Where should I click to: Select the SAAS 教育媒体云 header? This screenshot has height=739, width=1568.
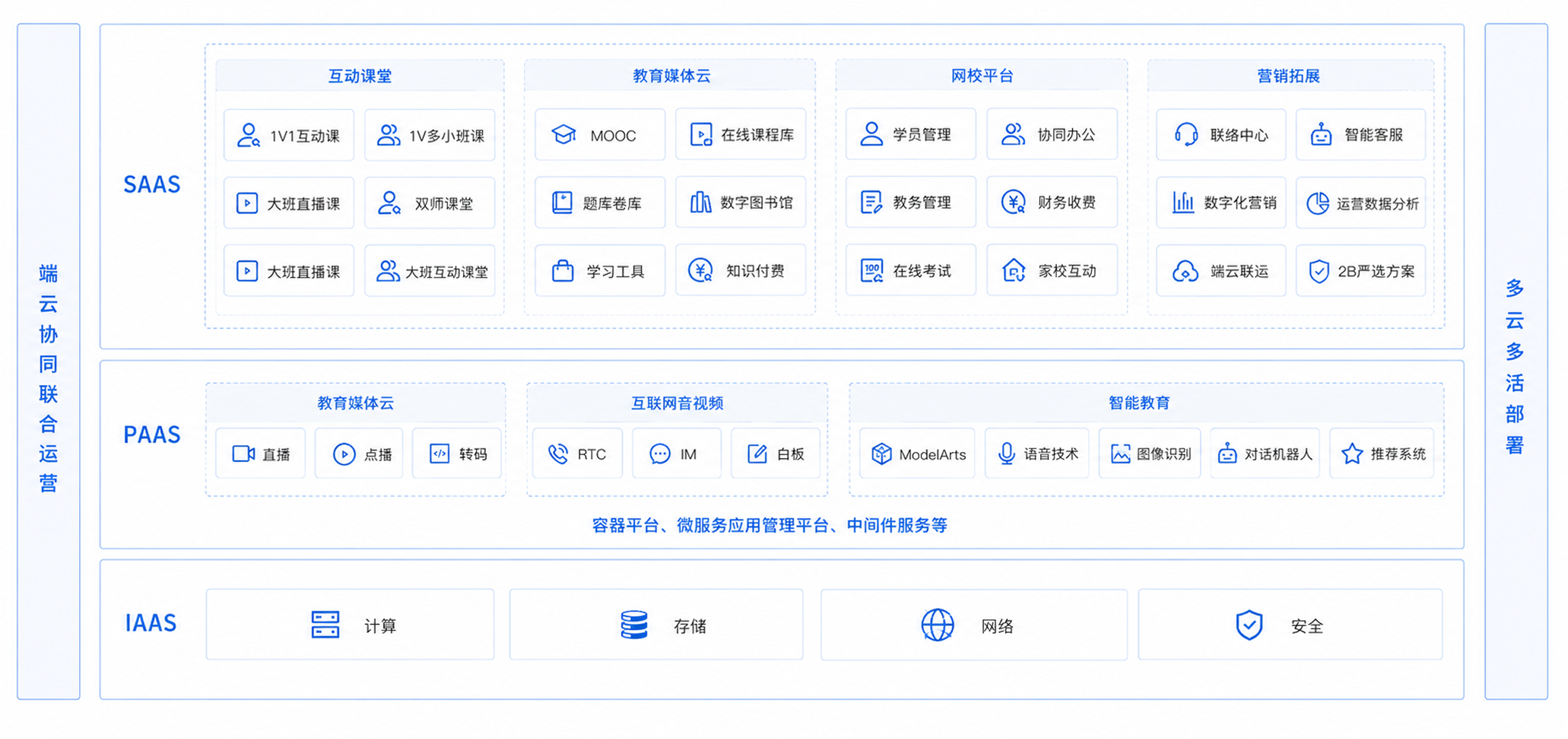click(x=670, y=76)
